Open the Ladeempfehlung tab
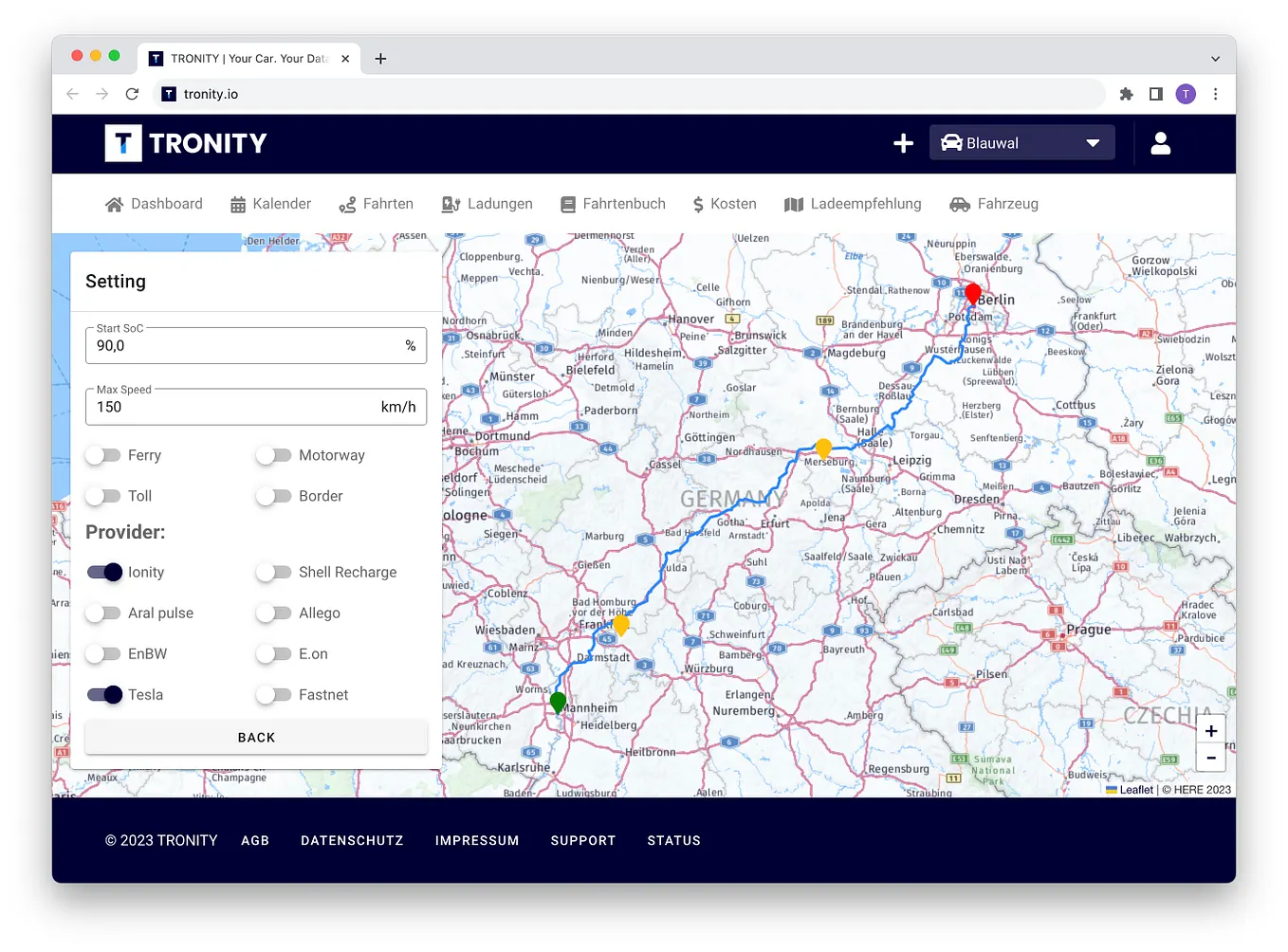Screen dimensions: 1288x952 coord(853,204)
